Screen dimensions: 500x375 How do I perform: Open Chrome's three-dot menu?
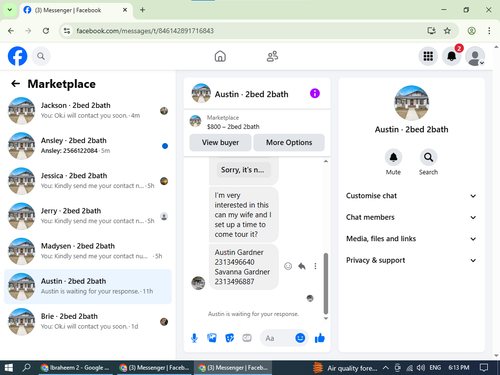pos(489,31)
